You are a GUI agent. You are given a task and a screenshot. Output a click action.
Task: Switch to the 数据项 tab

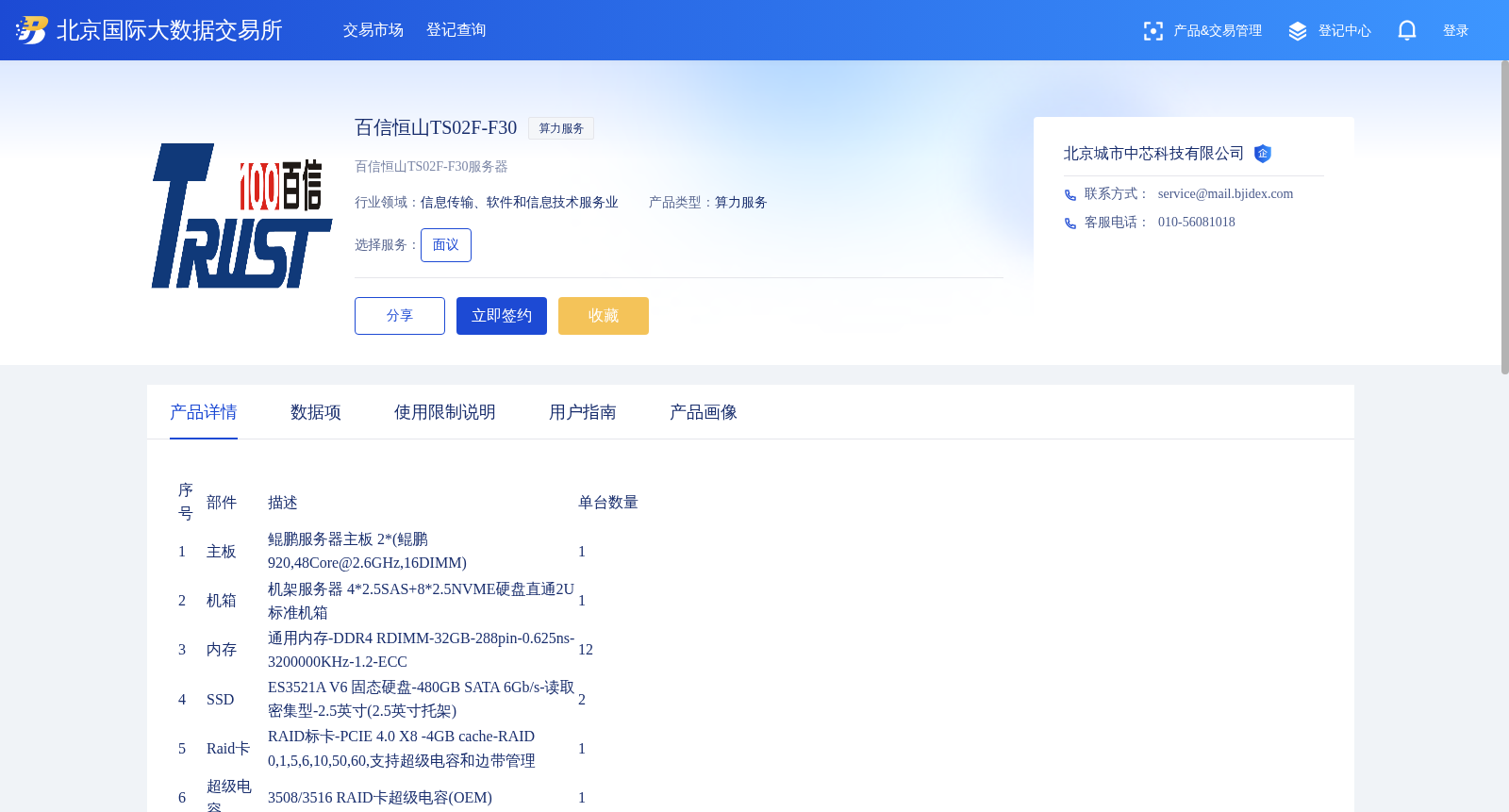click(x=316, y=412)
